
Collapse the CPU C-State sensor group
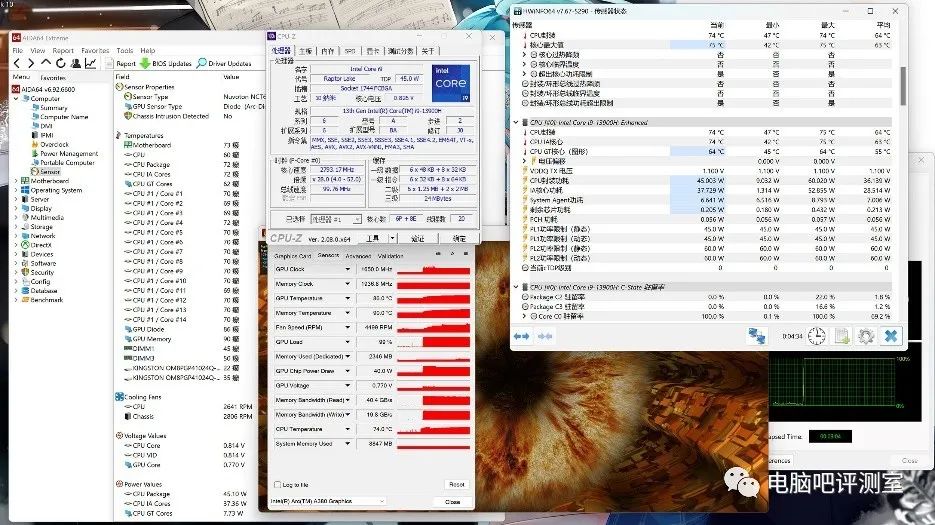point(516,287)
